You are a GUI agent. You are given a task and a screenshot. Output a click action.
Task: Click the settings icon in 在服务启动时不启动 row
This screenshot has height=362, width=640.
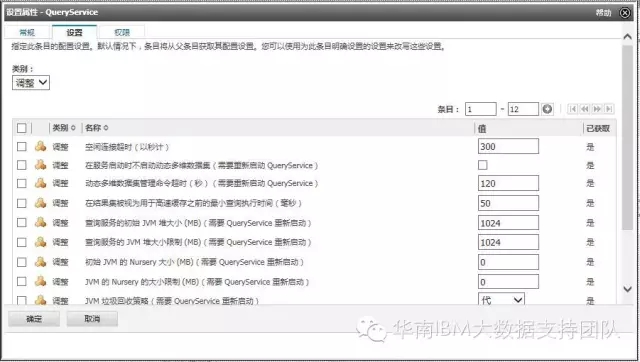coord(40,165)
